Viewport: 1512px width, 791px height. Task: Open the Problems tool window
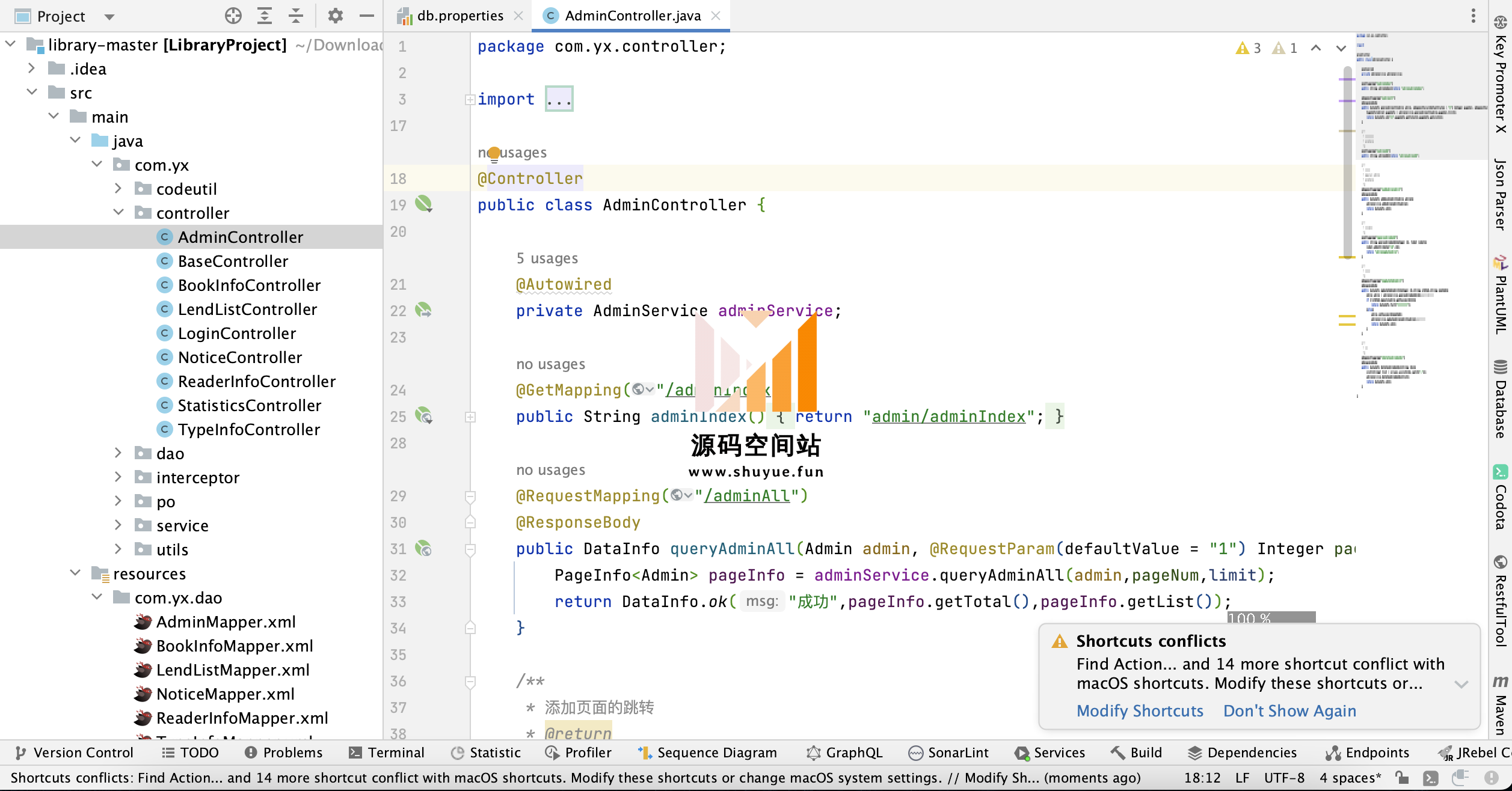click(284, 753)
